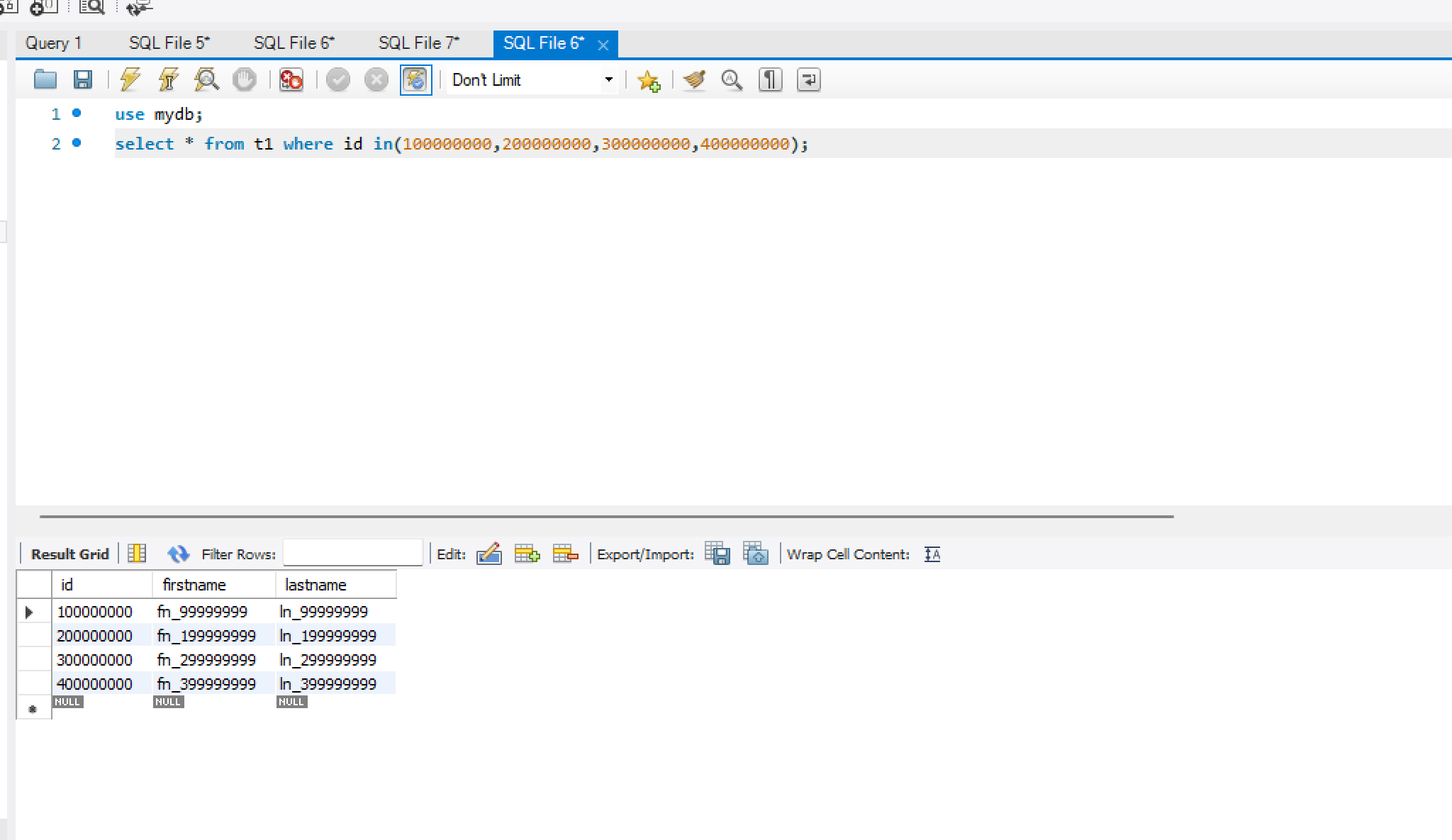Toggle the stop-on-error script execution icon
Screen dimensions: 1452x840
point(291,80)
